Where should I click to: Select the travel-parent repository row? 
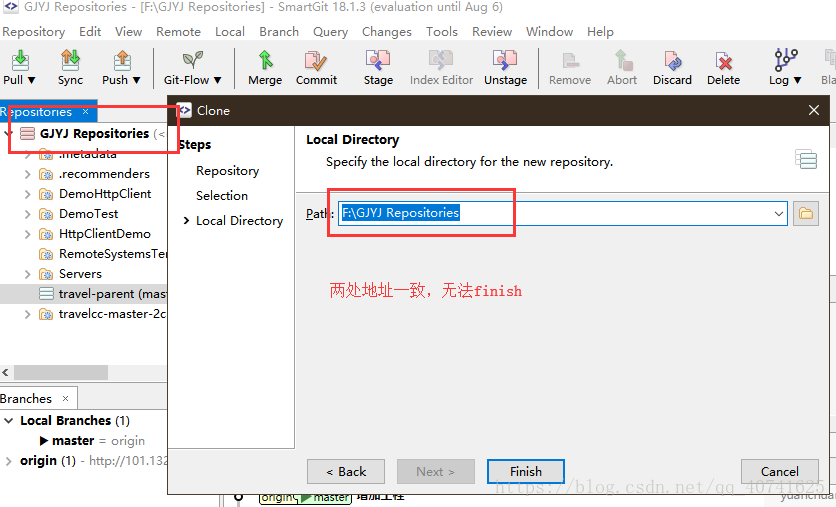click(x=84, y=294)
